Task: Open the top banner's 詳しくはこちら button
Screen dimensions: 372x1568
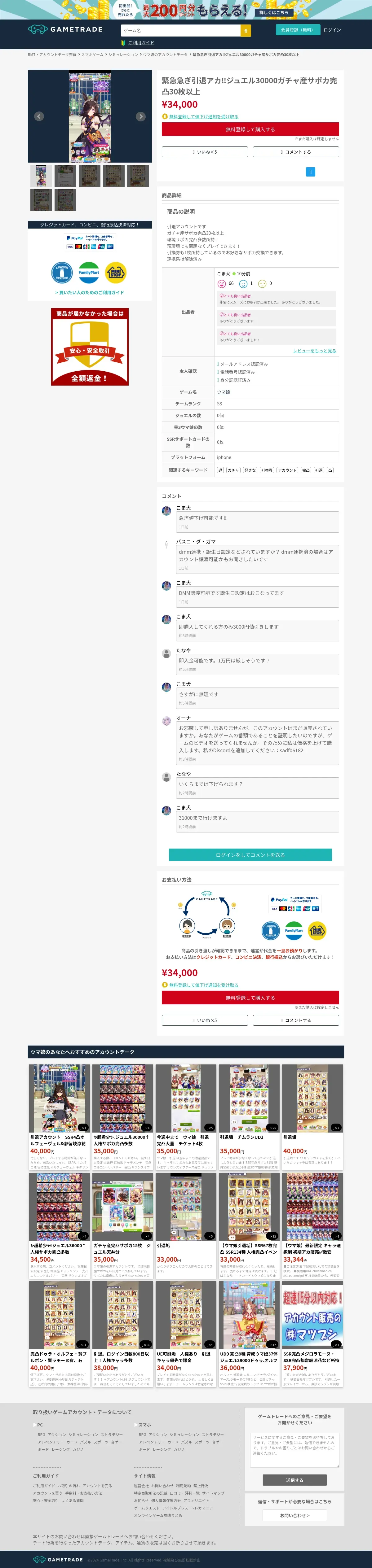Action: (274, 12)
